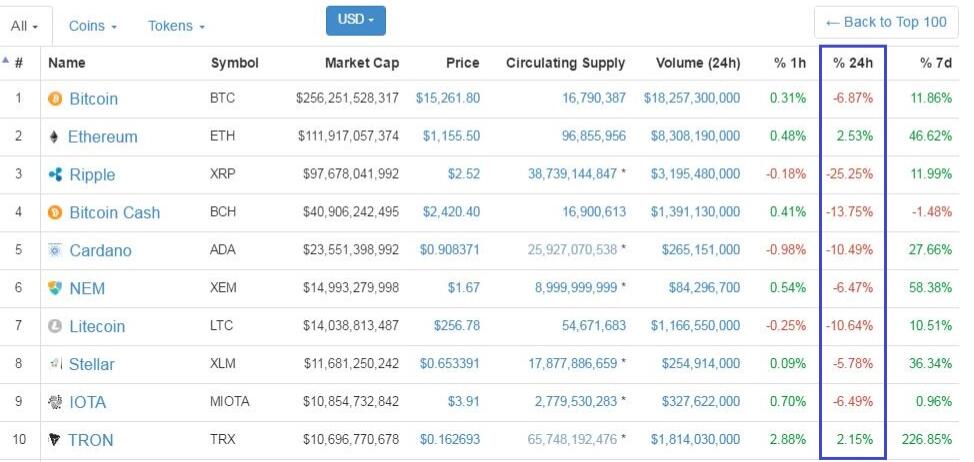Click Bitcoin price $15,261.80 link

[447, 99]
